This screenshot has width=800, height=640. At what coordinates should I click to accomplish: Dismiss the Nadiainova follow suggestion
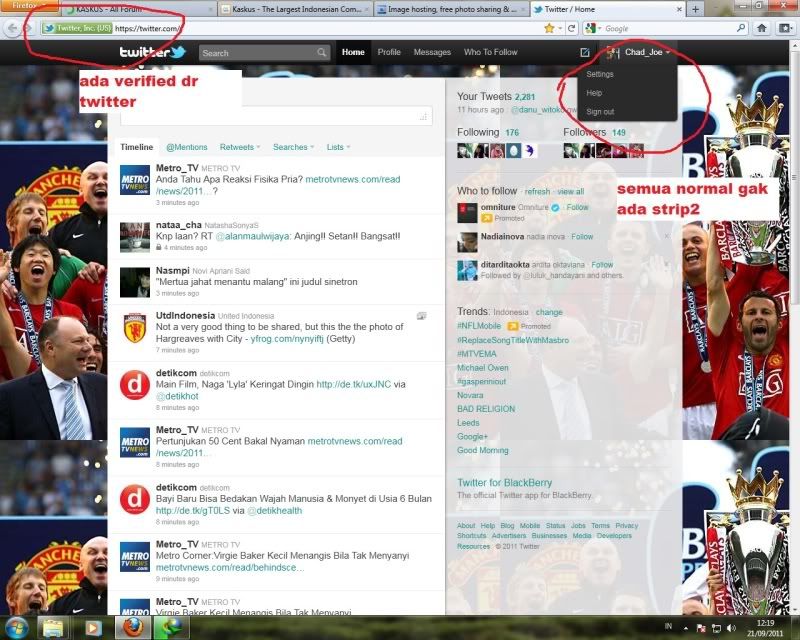point(667,236)
